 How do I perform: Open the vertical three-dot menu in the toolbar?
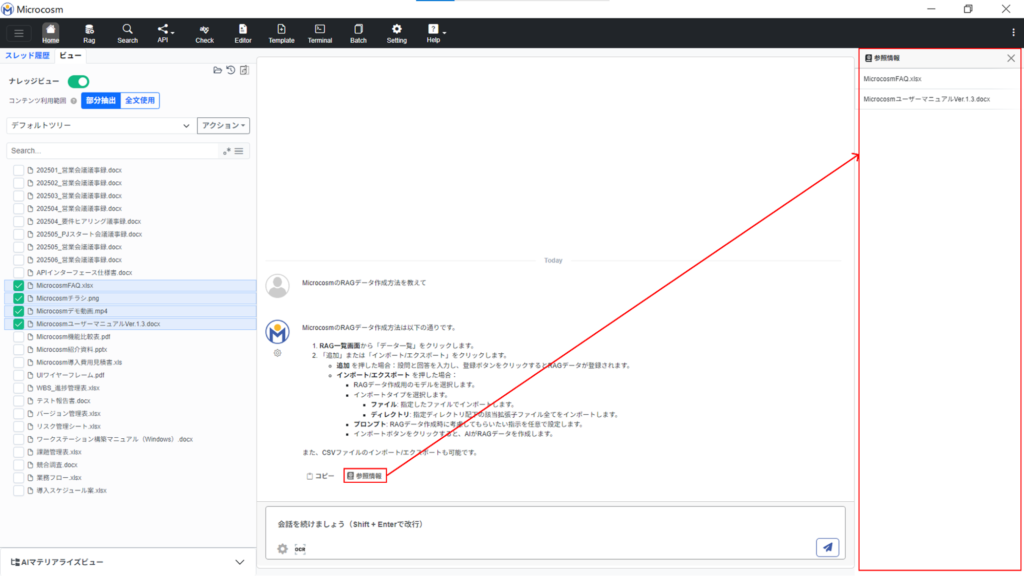coord(1013,33)
